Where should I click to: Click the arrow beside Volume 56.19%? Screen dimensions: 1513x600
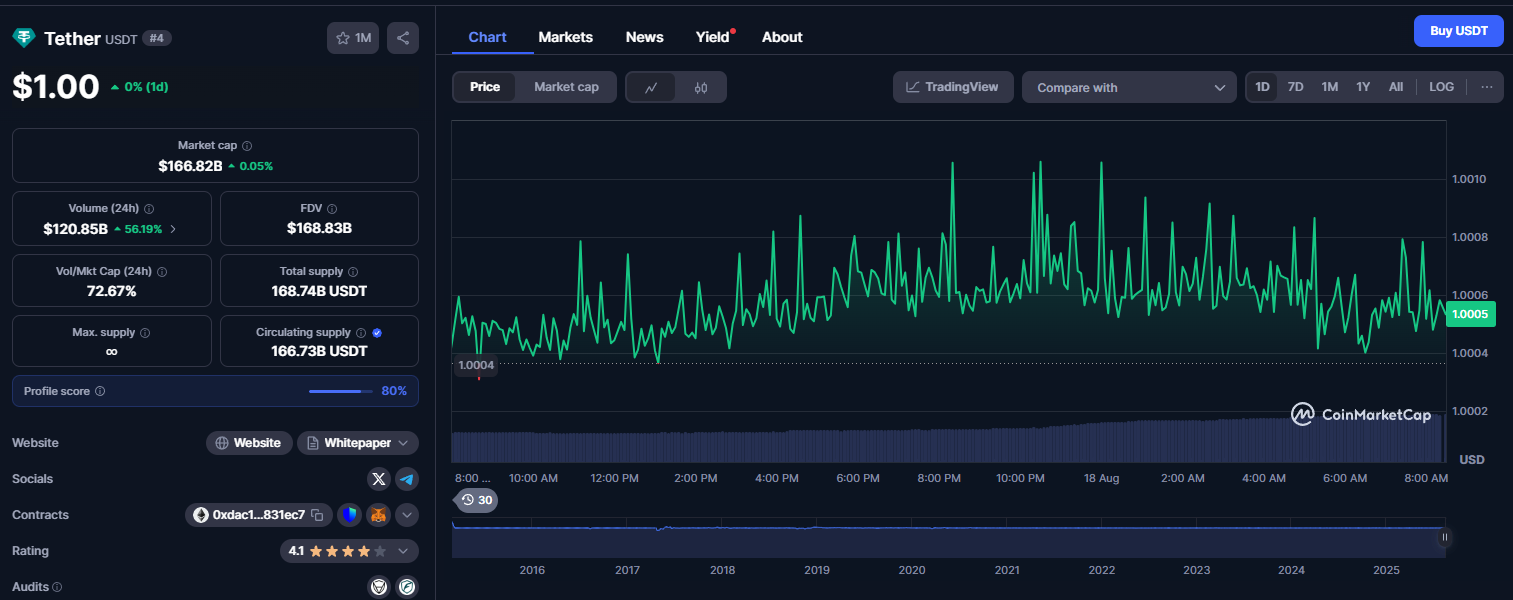173,229
